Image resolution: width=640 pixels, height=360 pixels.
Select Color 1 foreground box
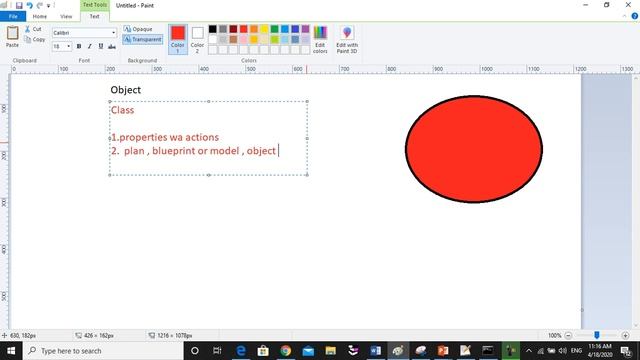[178, 39]
